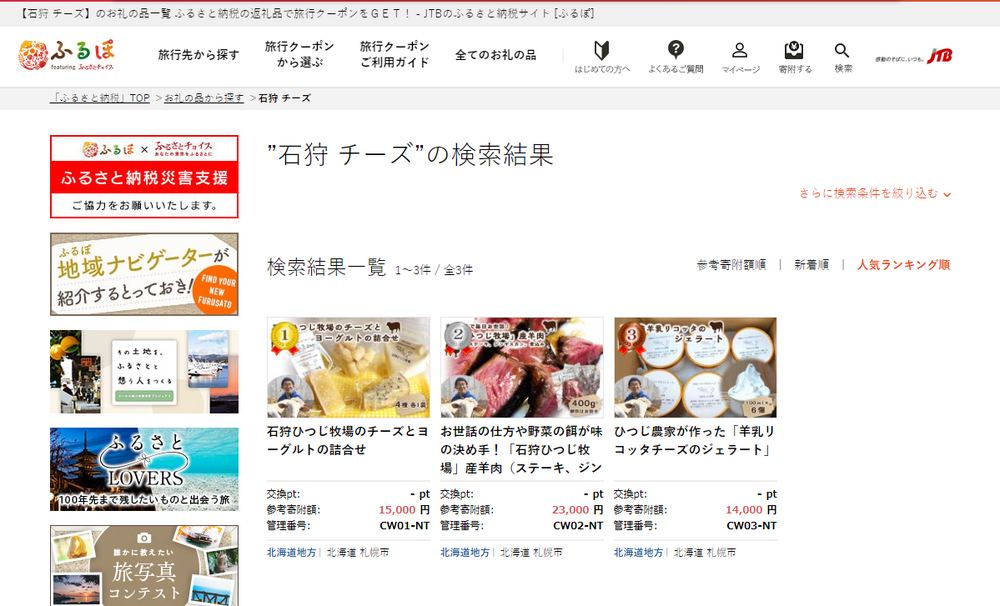This screenshot has height=606, width=1000.
Task: Expand さらに検索条件を絞り込む filter options
Action: pos(874,193)
